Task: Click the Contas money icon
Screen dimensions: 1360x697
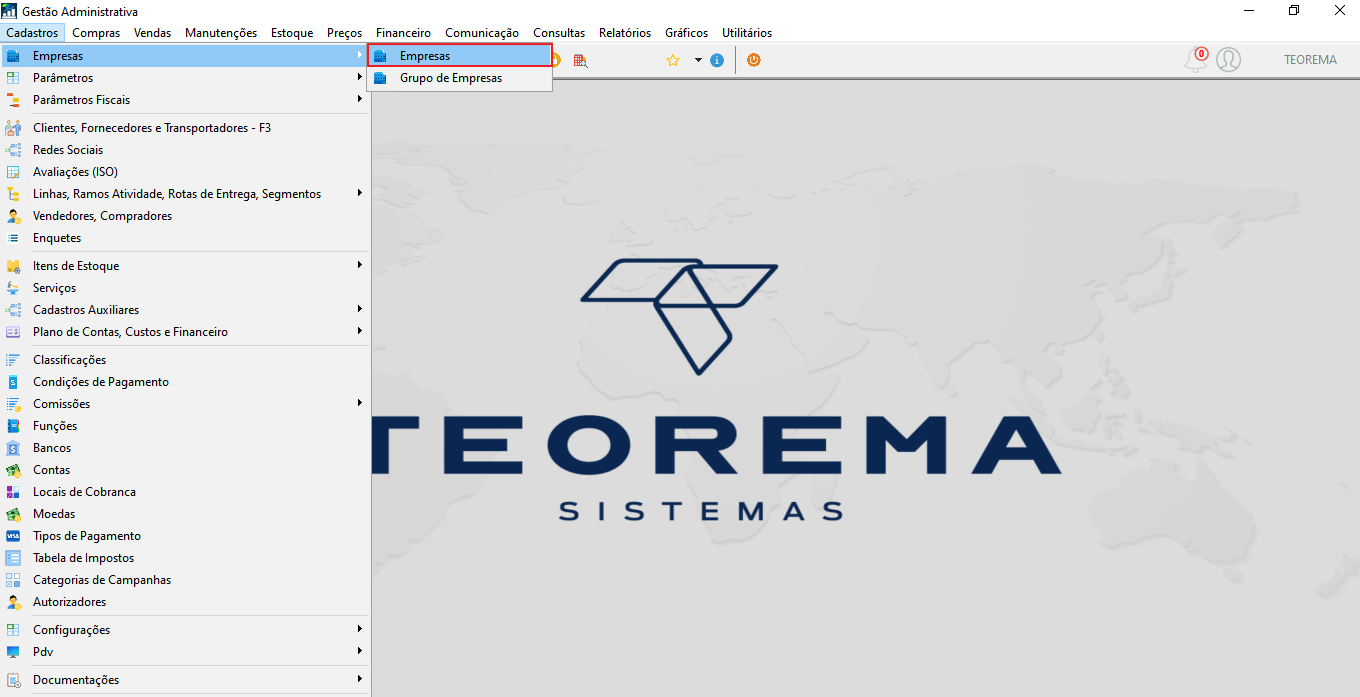Action: click(13, 470)
